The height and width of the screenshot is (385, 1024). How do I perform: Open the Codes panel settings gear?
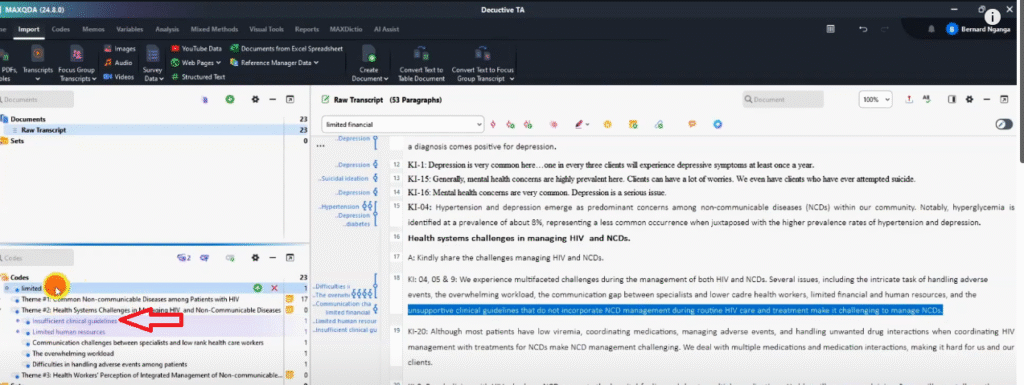click(255, 258)
